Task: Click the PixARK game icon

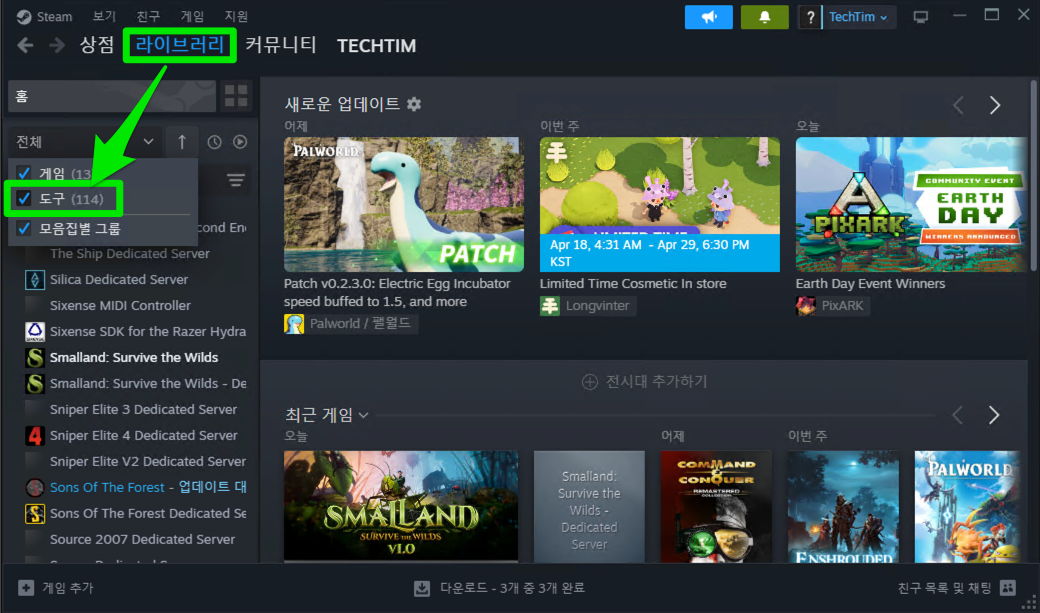Action: click(806, 306)
